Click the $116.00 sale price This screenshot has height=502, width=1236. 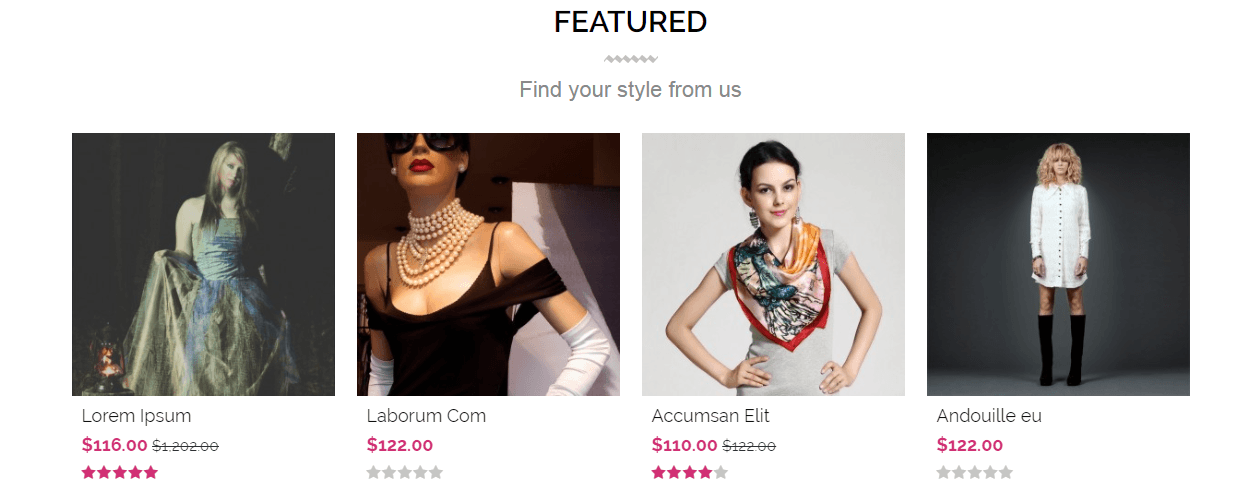(115, 445)
